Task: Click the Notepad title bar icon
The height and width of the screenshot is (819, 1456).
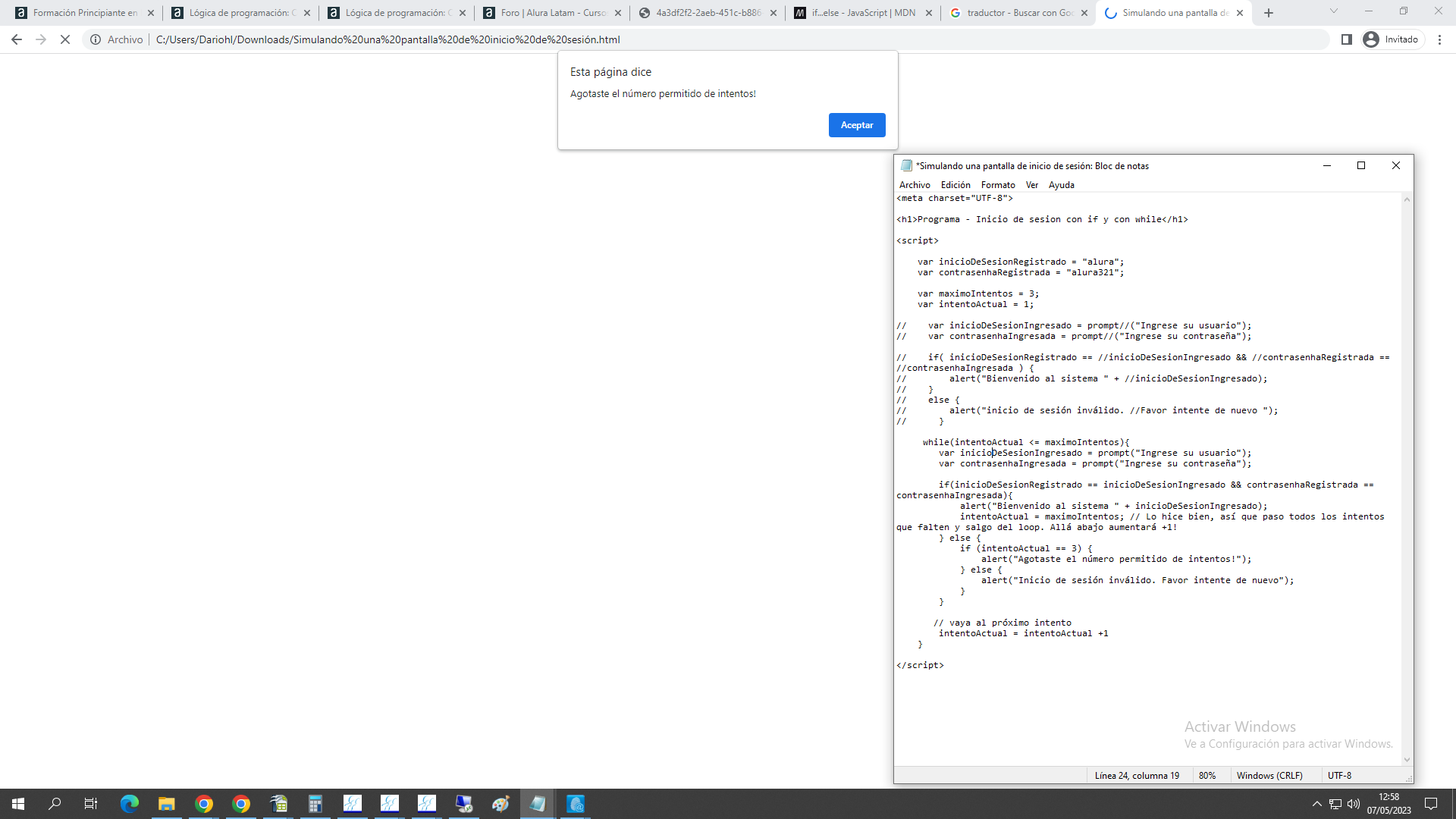Action: point(906,165)
